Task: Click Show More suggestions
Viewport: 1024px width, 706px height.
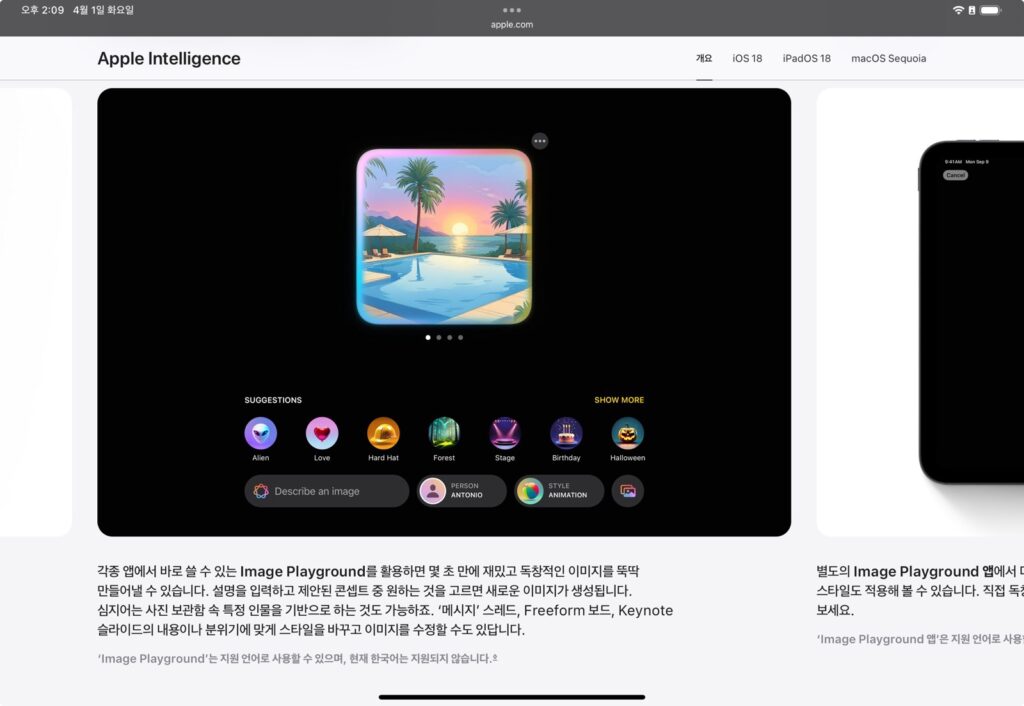Action: click(x=619, y=400)
